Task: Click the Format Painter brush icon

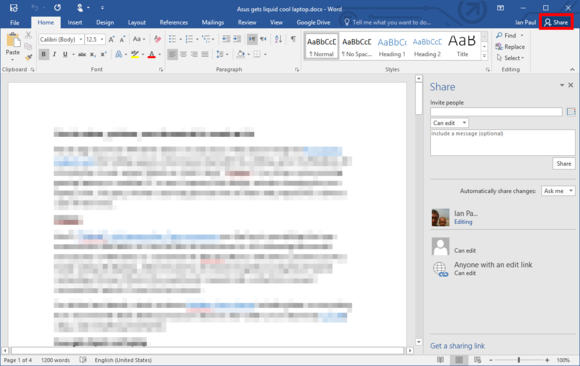Action: tap(28, 57)
